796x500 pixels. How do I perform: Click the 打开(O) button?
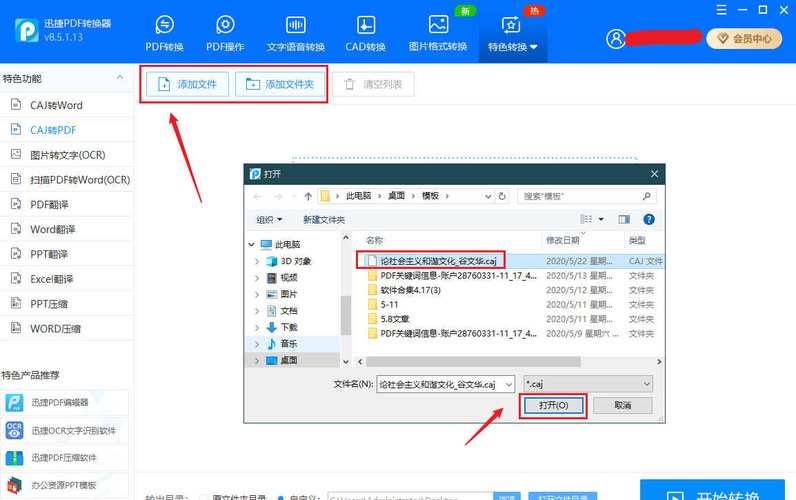click(553, 405)
